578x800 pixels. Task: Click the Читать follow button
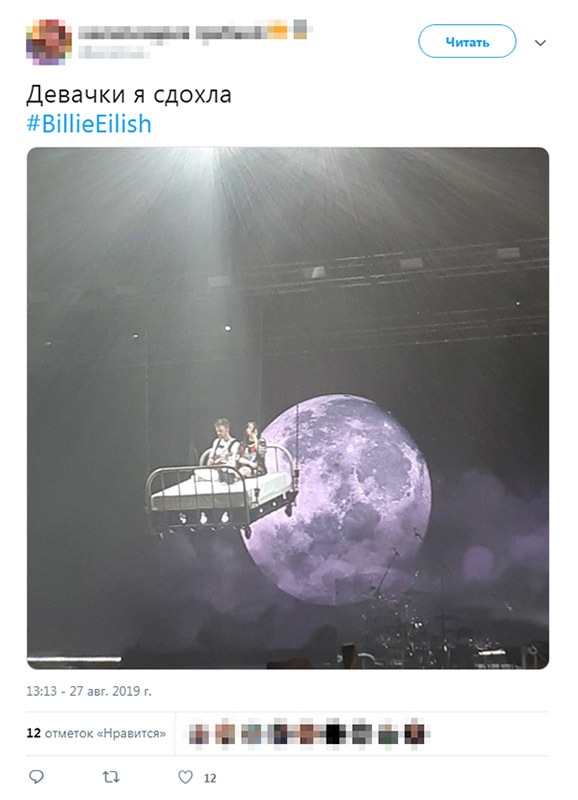[467, 41]
